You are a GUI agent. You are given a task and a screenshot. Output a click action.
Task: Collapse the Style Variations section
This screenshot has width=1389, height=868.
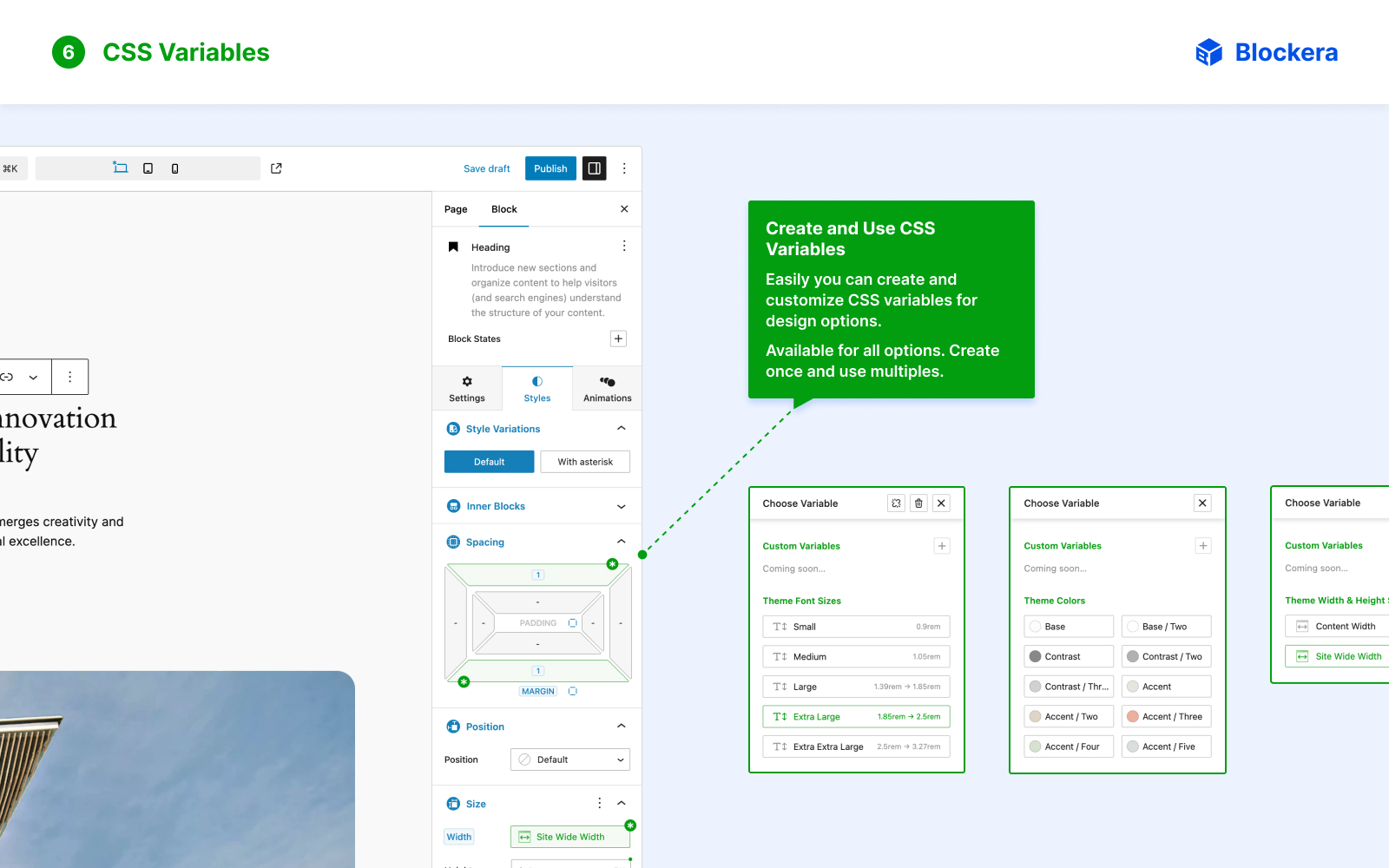point(621,429)
